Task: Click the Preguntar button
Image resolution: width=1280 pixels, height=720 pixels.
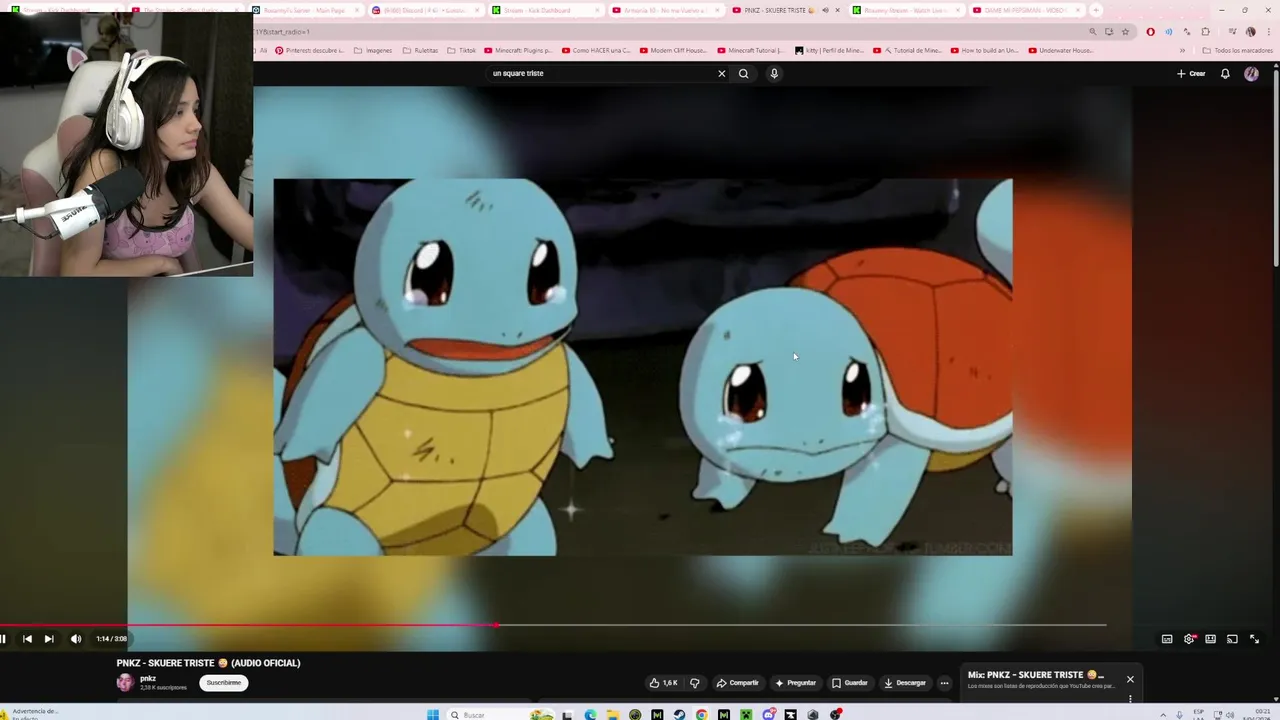Action: pos(796,683)
